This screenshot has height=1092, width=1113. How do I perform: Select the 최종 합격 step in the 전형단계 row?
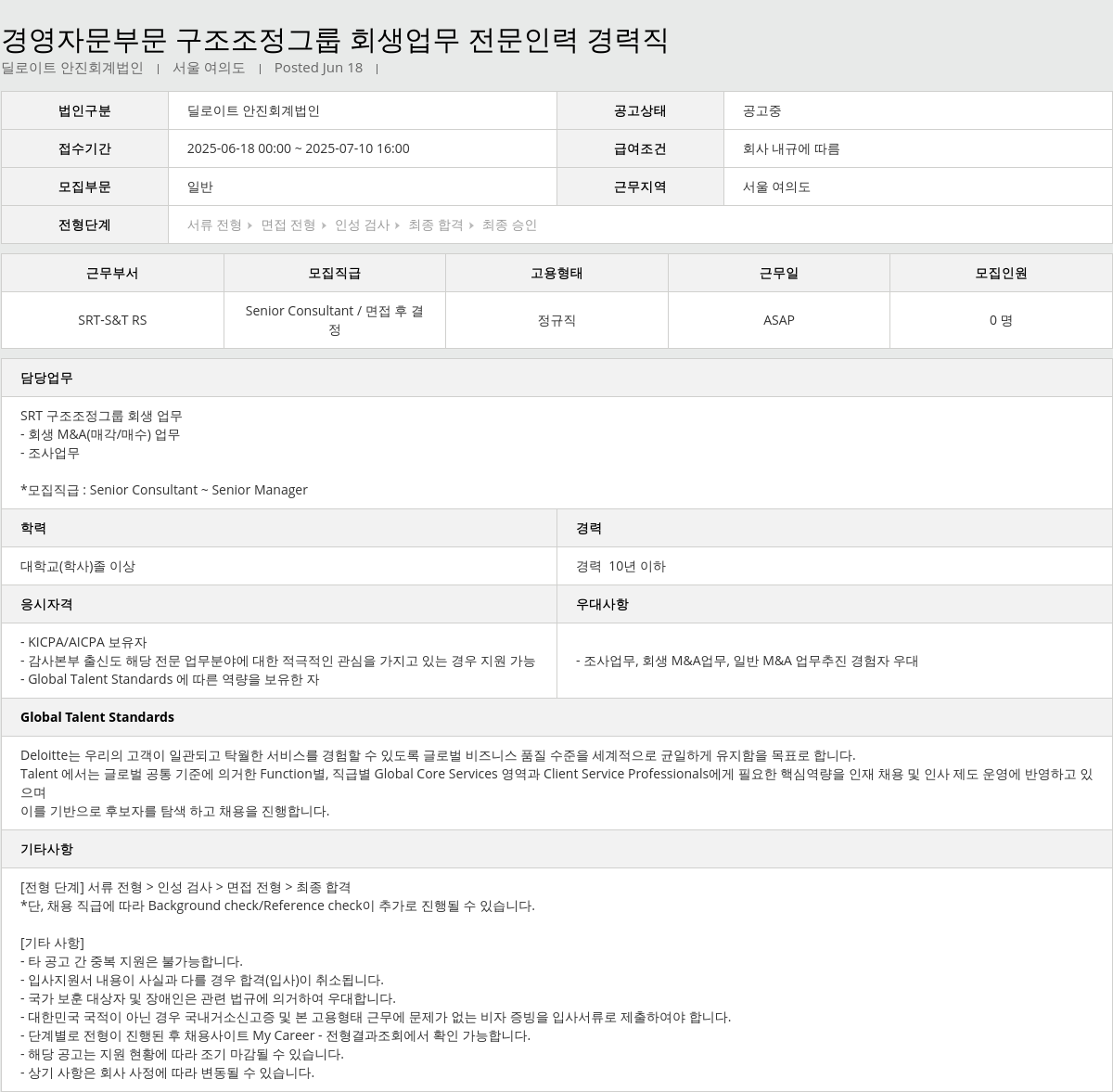pyautogui.click(x=435, y=225)
